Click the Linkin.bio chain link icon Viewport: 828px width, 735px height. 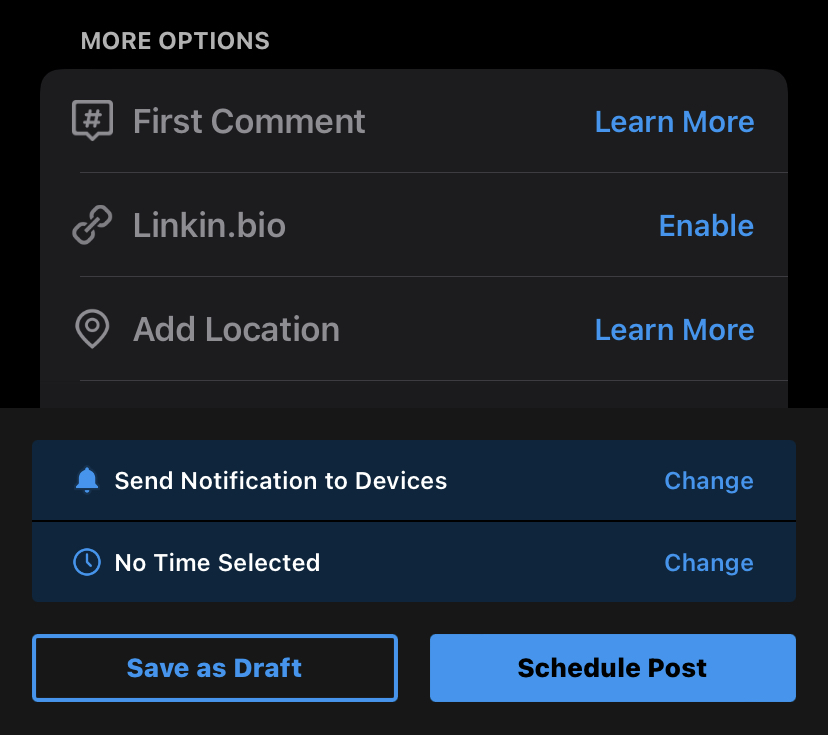point(92,226)
